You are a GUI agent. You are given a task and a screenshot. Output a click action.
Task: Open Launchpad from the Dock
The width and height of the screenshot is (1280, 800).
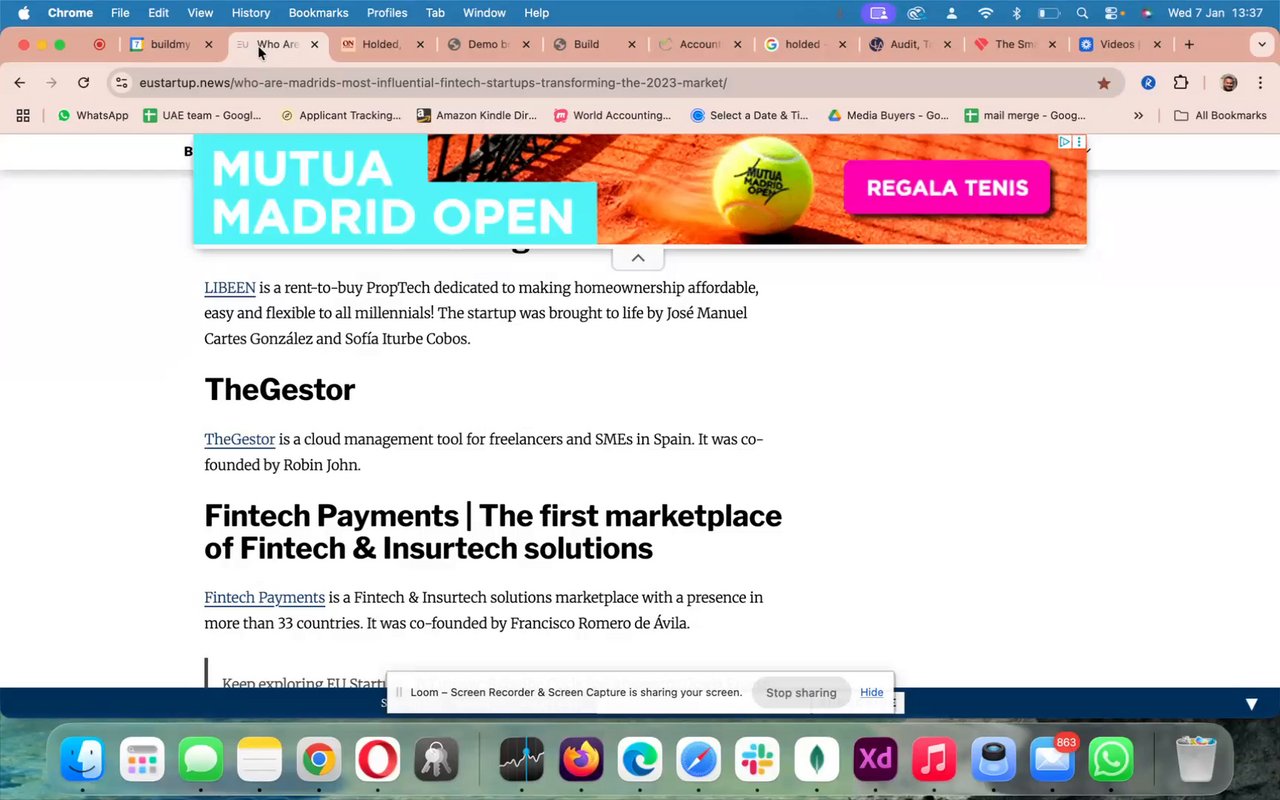pos(142,761)
